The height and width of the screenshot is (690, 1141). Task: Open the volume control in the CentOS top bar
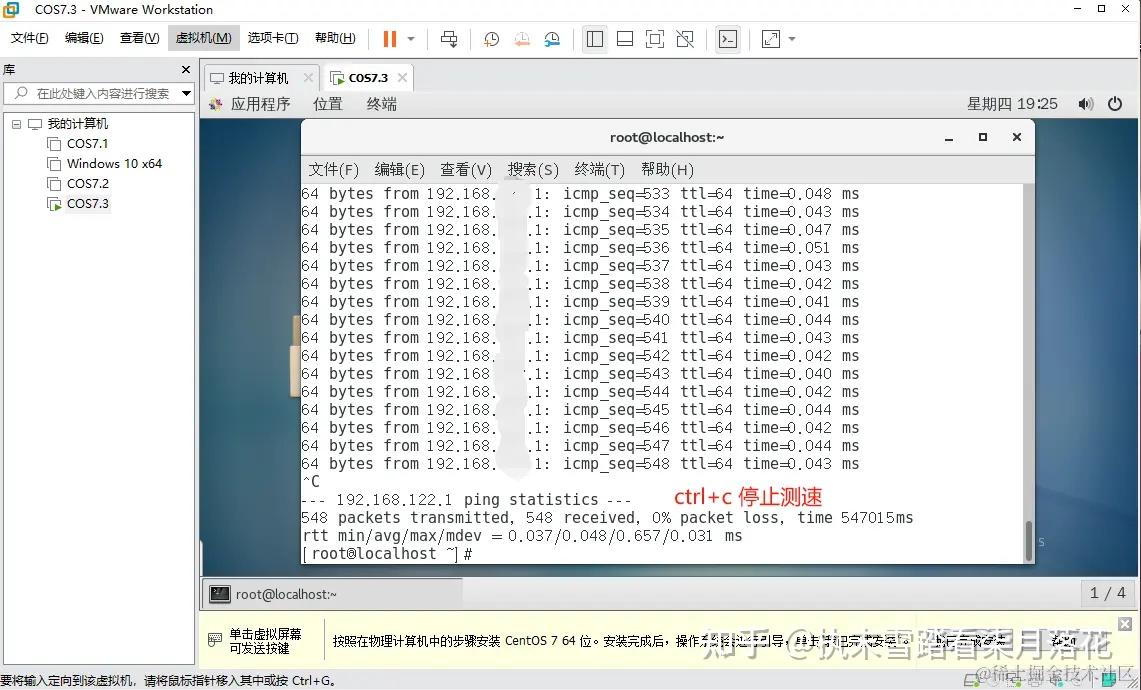point(1086,102)
